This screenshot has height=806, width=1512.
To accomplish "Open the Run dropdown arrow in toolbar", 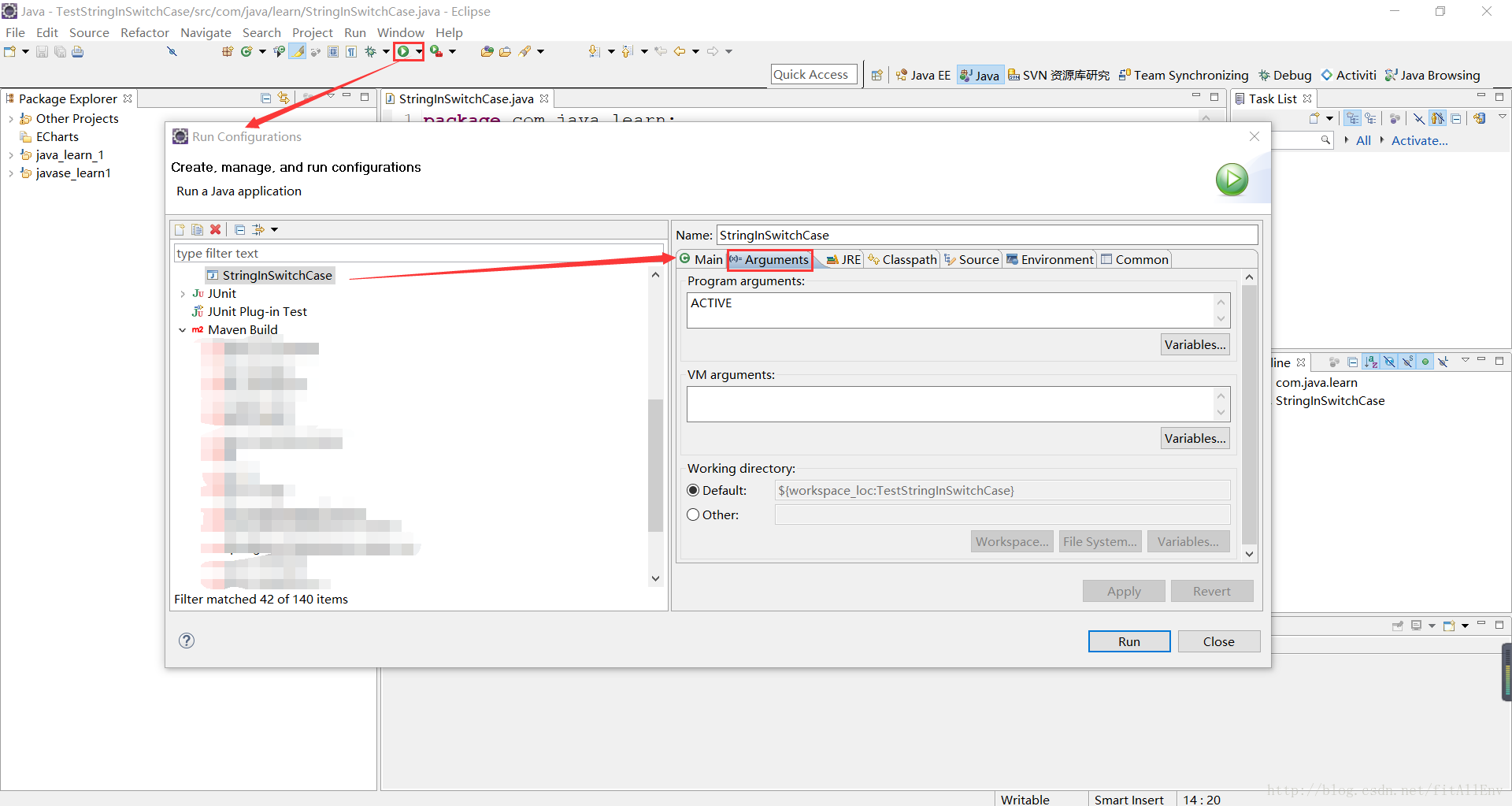I will tap(419, 52).
